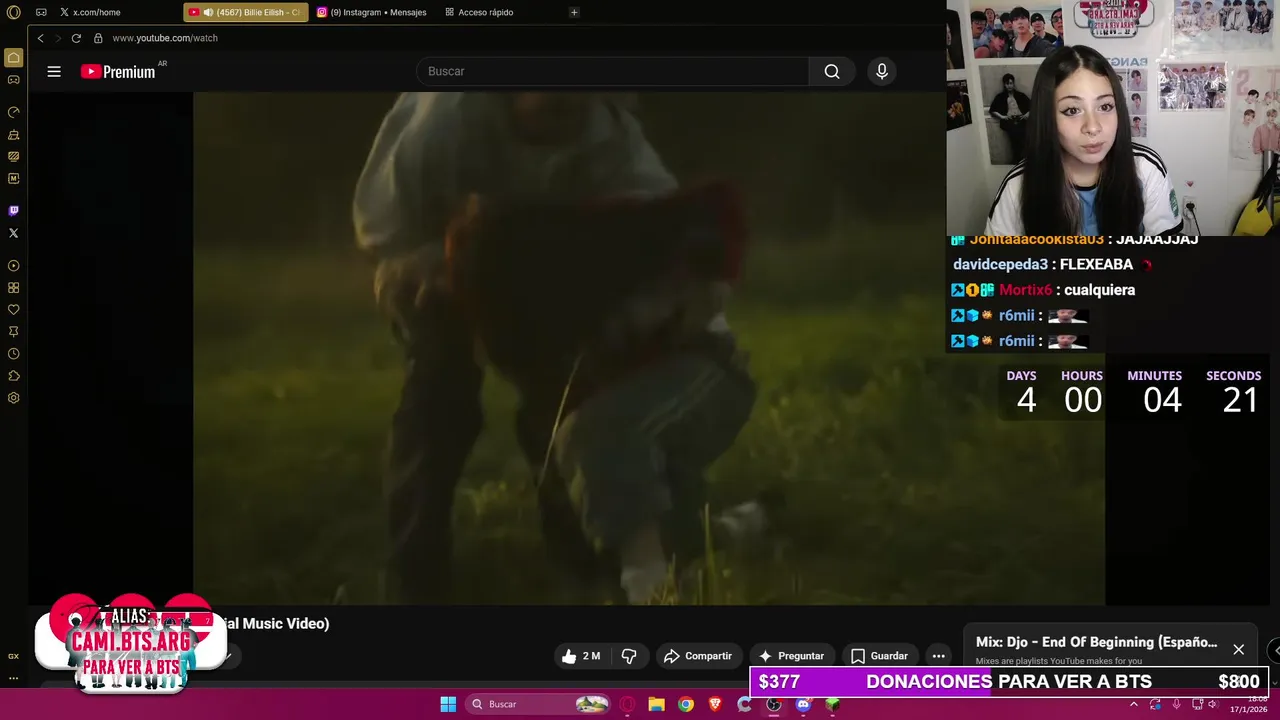The image size is (1280, 720).
Task: Go back with the browser back arrow
Action: pos(40,38)
